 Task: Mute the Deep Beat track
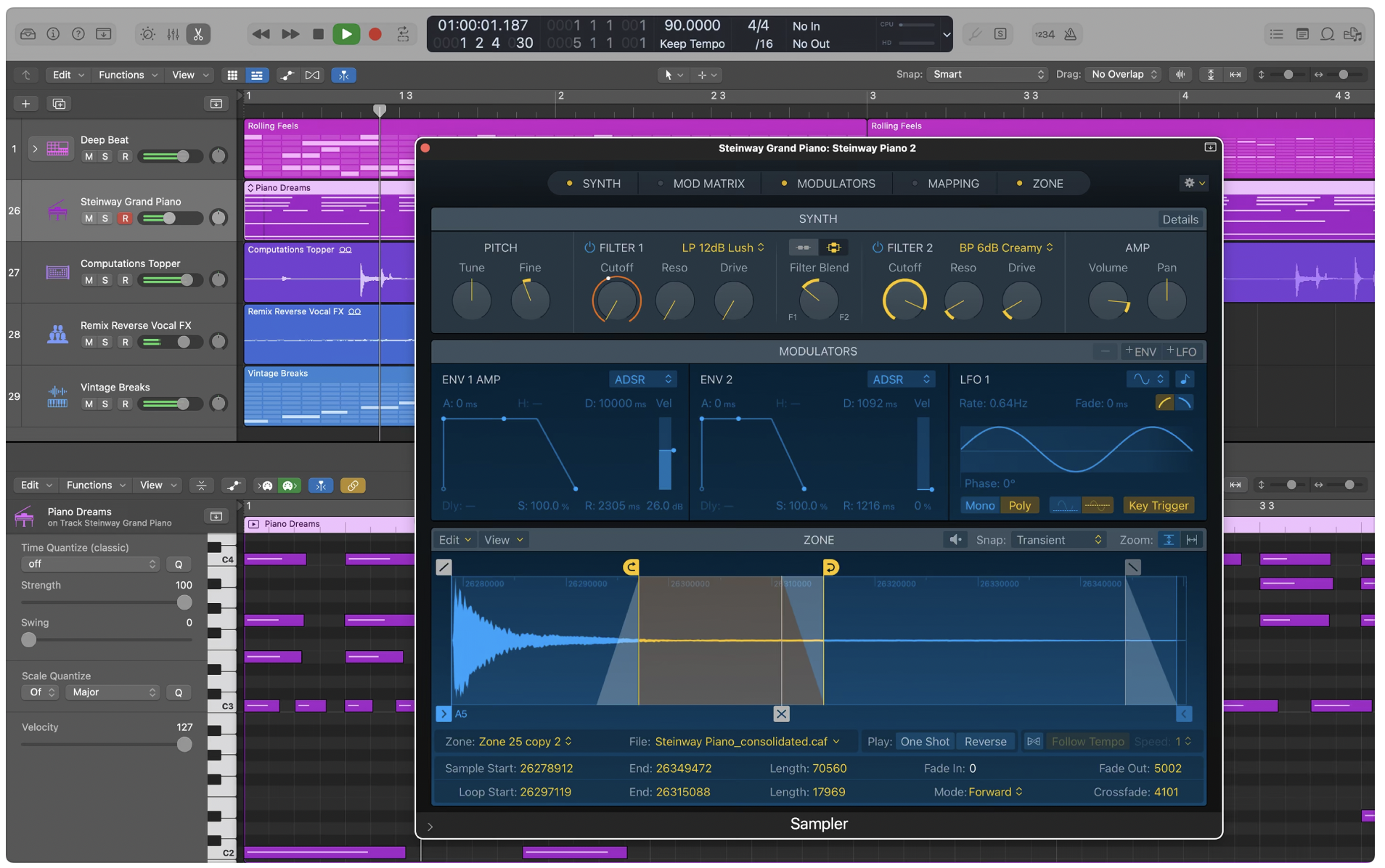coord(89,157)
